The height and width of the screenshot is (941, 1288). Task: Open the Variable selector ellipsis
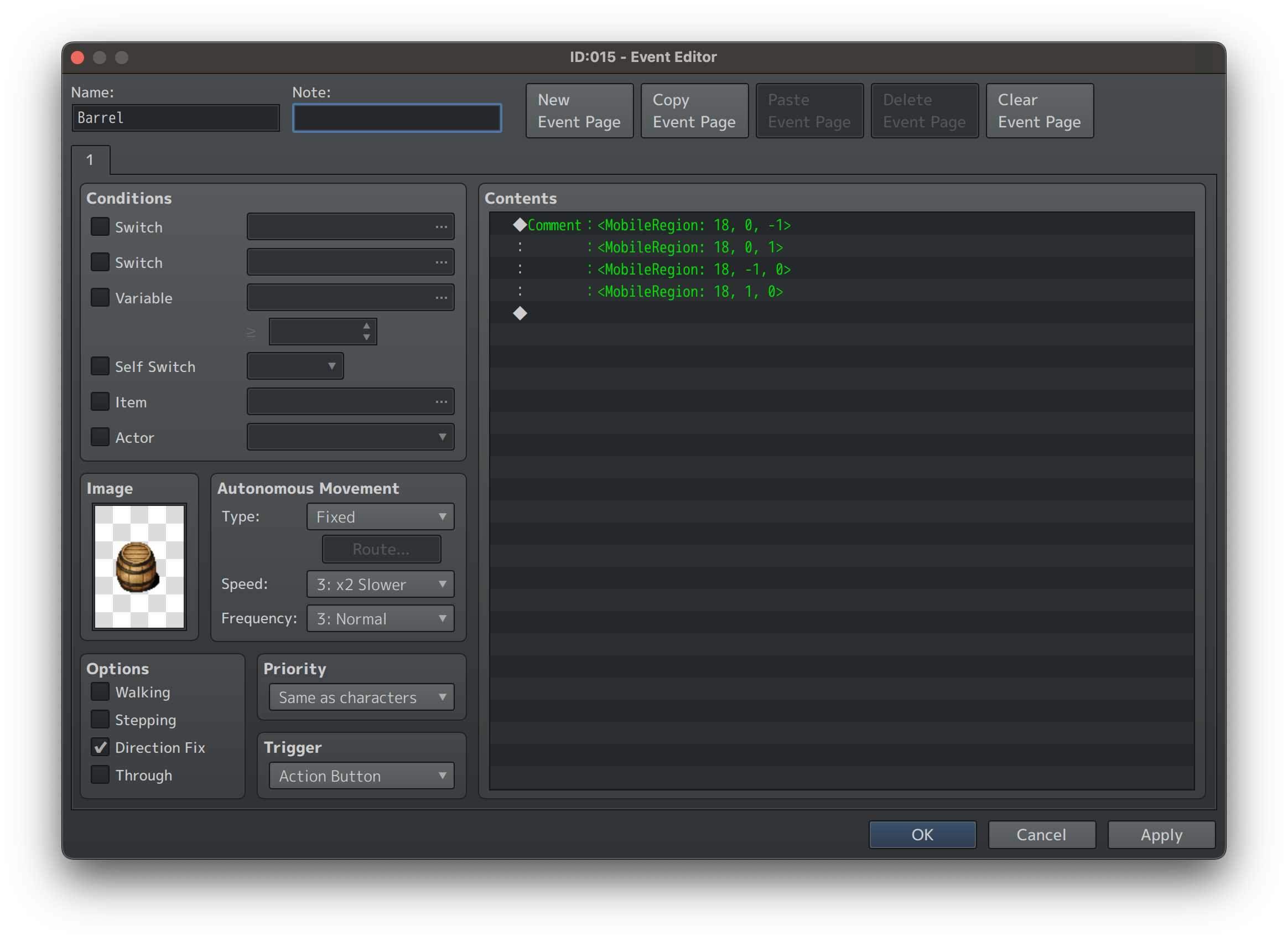coord(442,297)
